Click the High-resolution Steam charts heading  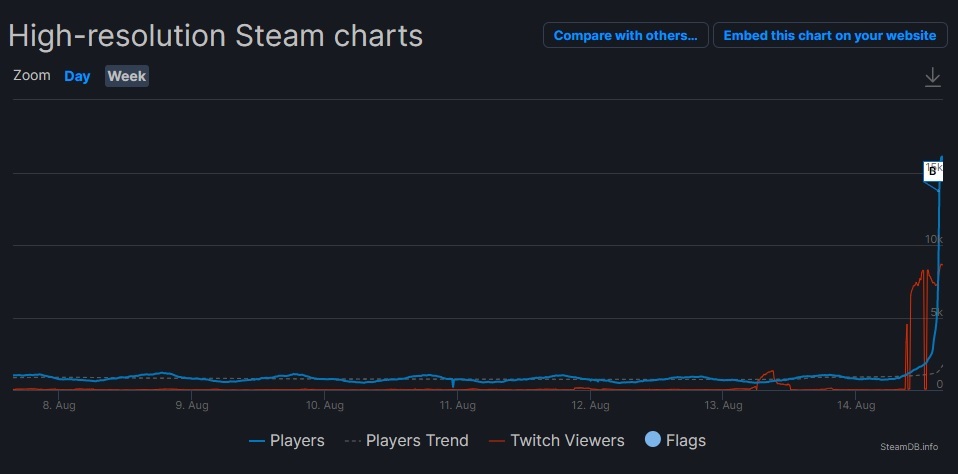point(216,36)
